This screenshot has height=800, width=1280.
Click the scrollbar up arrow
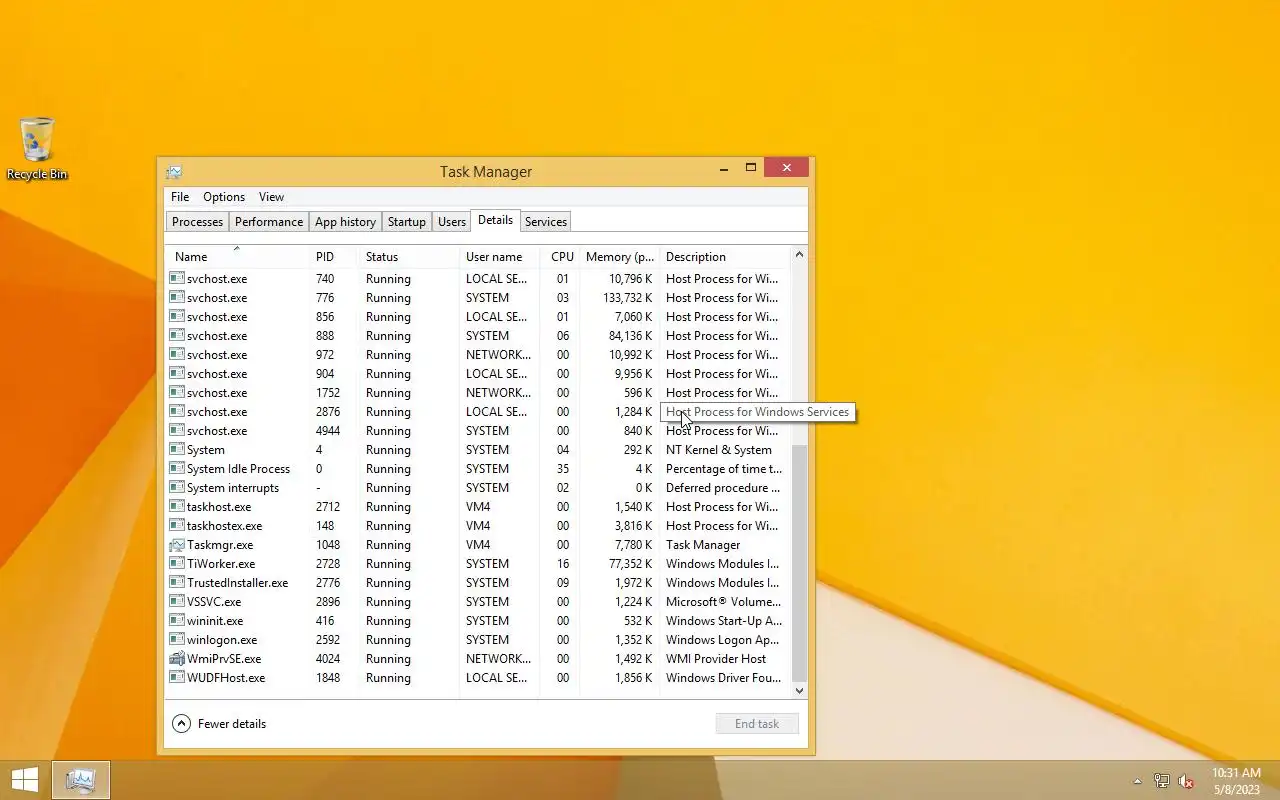tap(799, 255)
